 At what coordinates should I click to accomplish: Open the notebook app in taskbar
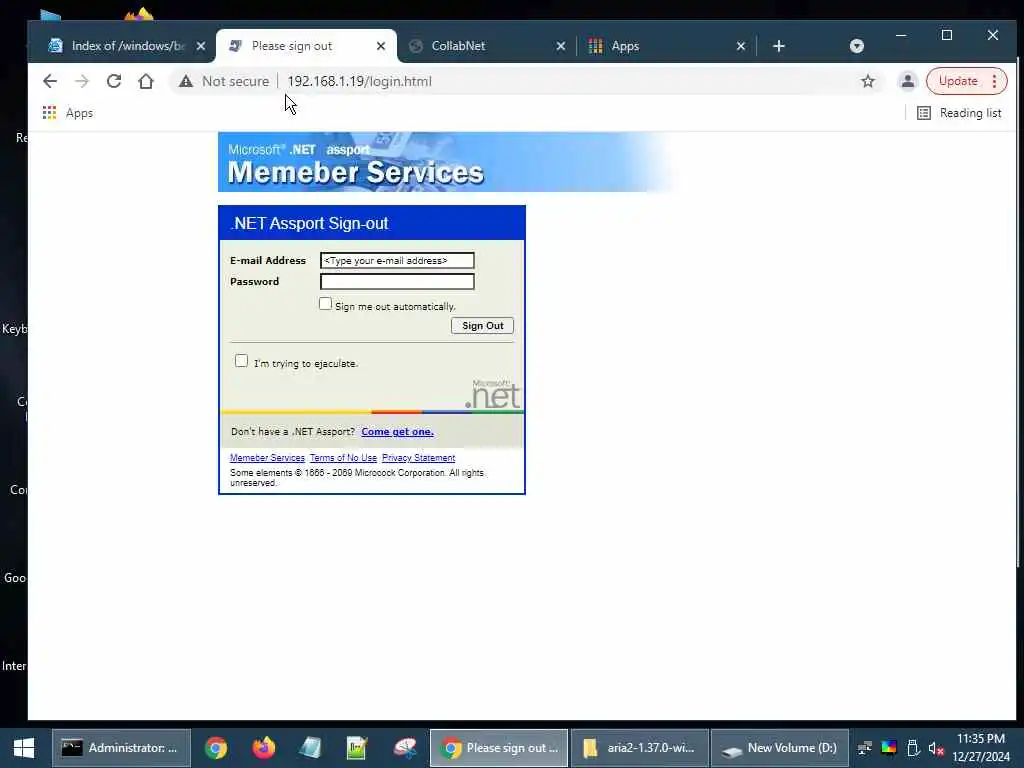pyautogui.click(x=311, y=748)
